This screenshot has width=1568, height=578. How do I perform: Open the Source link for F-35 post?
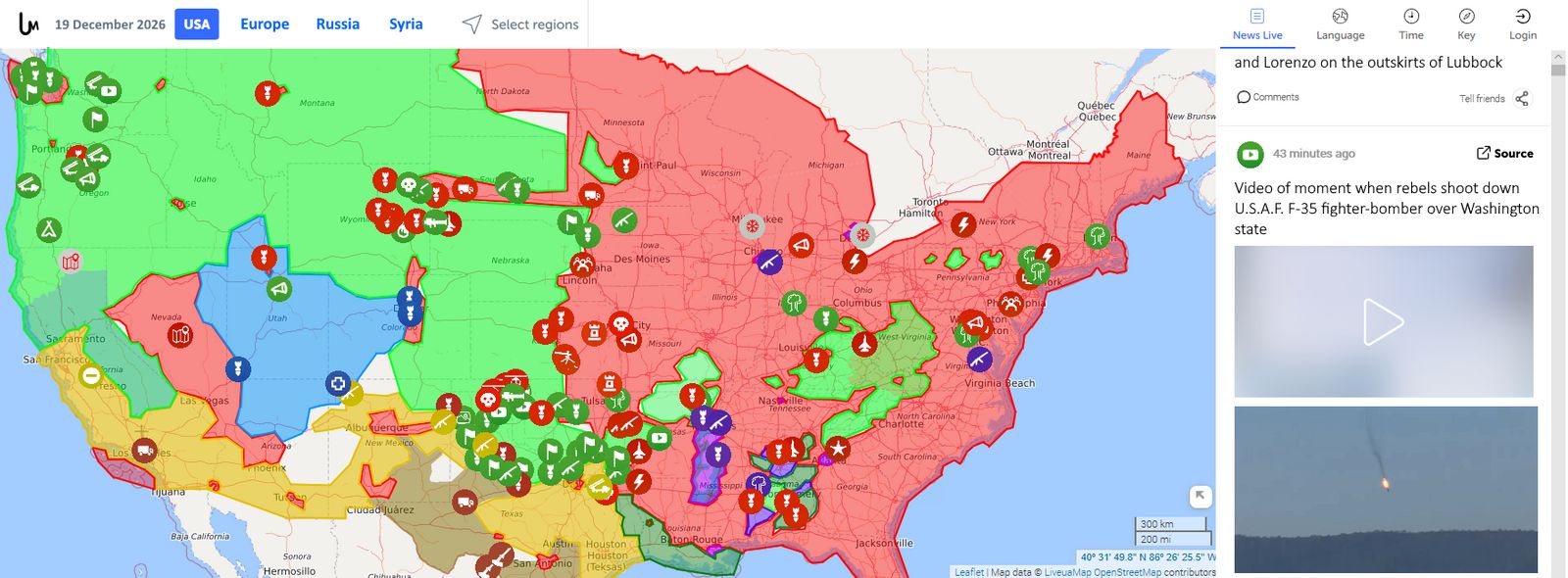(1504, 153)
